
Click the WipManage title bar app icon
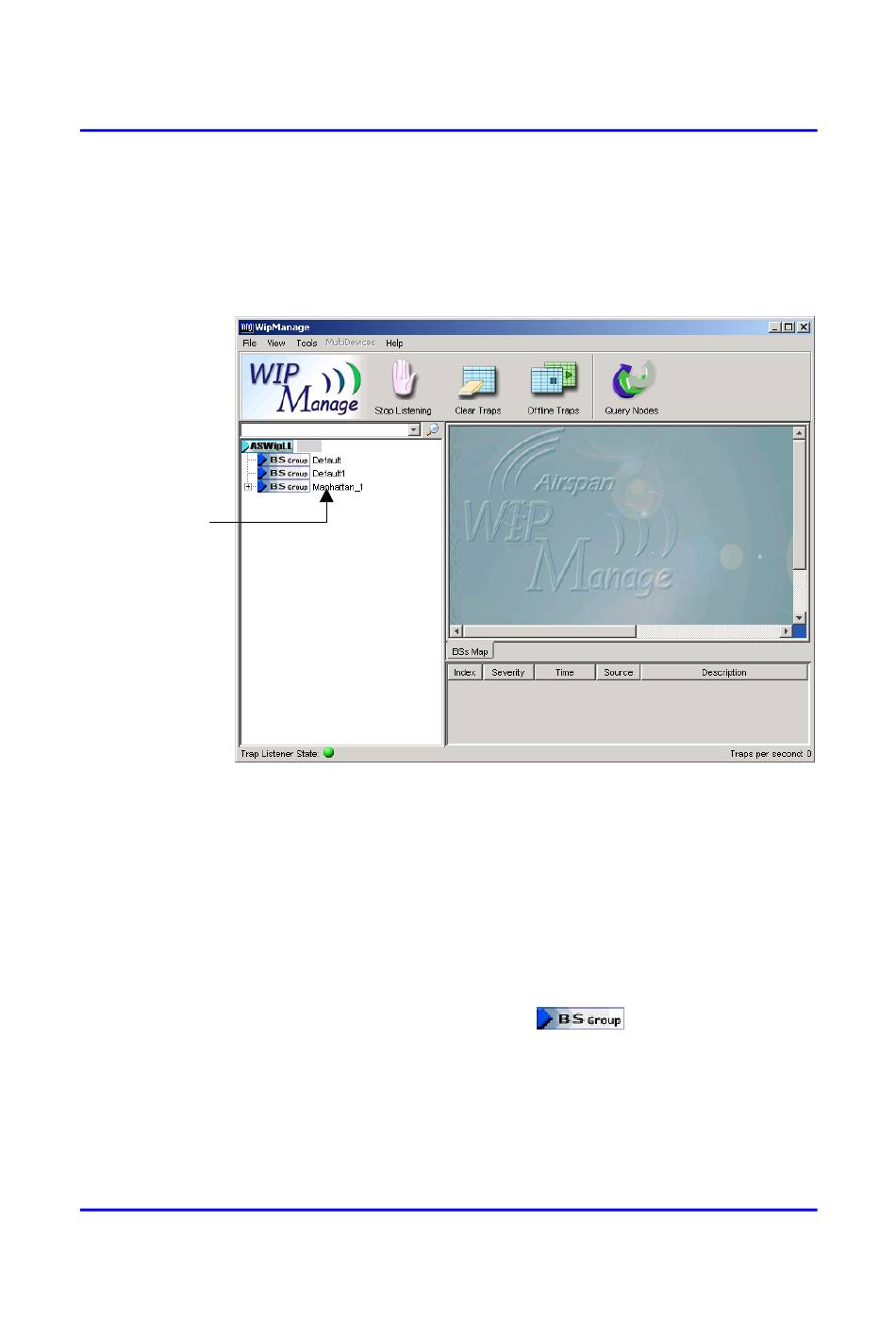click(246, 327)
